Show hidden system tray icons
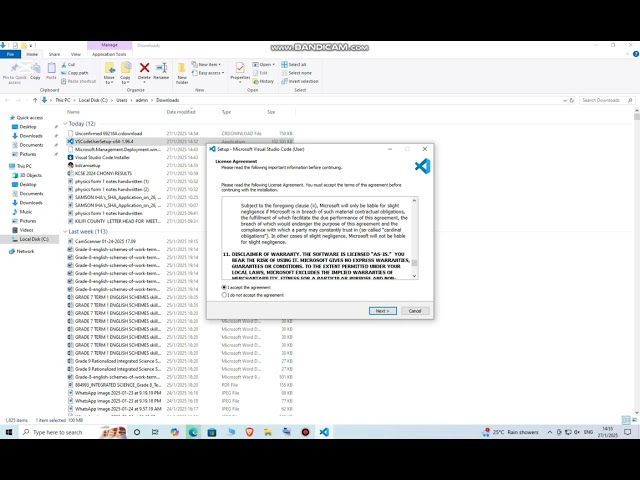 pyautogui.click(x=549, y=432)
